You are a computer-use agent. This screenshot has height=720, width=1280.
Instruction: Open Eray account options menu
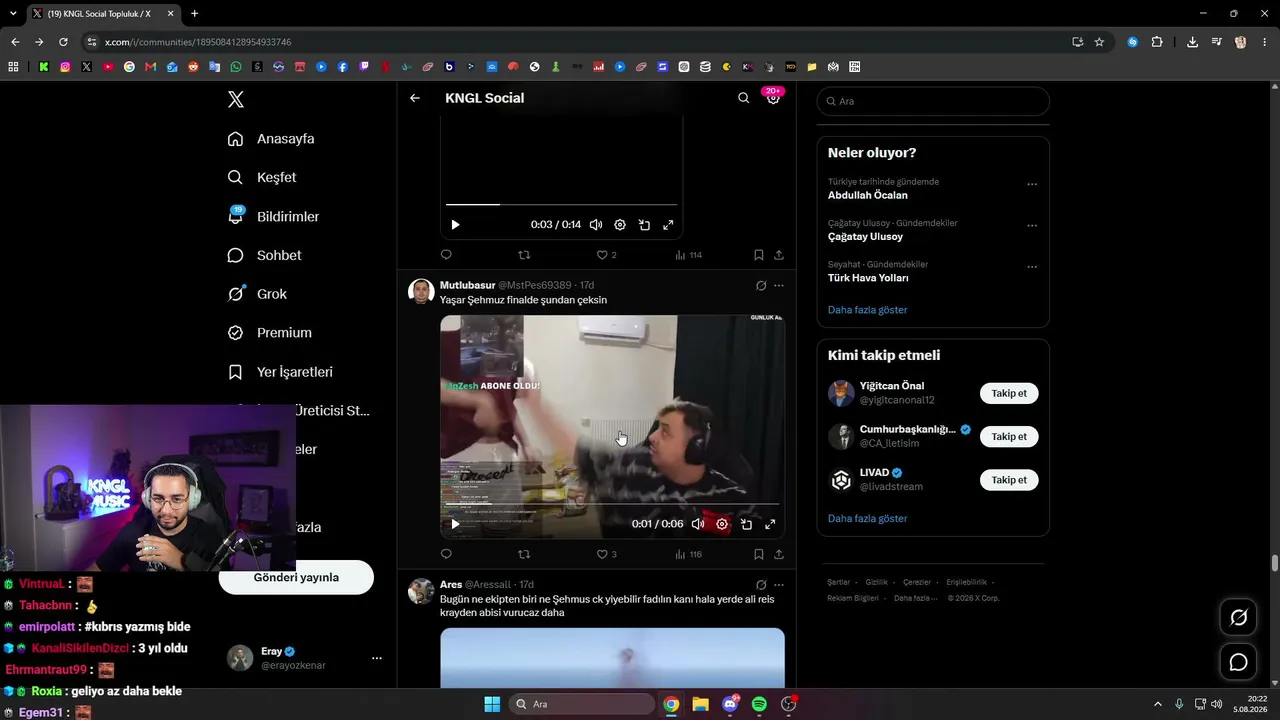[x=377, y=658]
